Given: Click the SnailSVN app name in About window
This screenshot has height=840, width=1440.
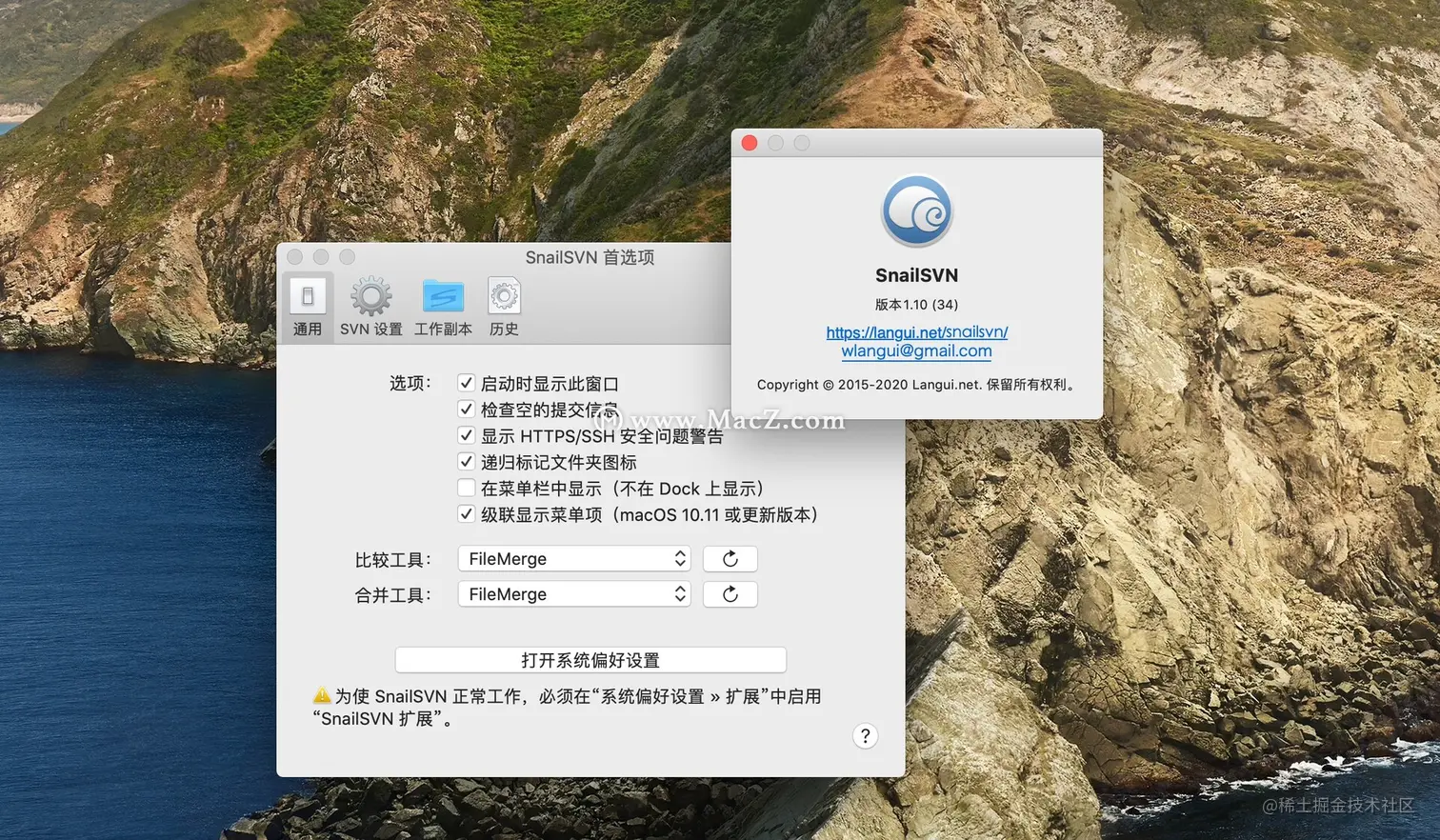Looking at the screenshot, I should pos(916,275).
